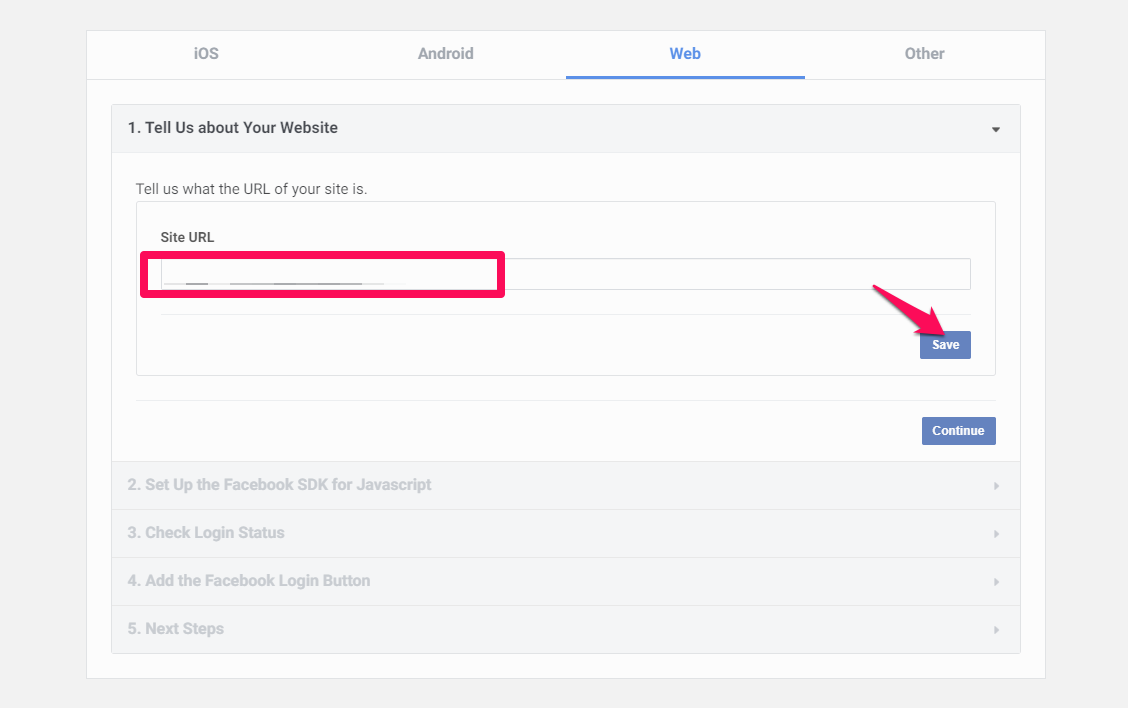
Task: Click the chevron beside "Check Login Status"
Action: (x=995, y=533)
